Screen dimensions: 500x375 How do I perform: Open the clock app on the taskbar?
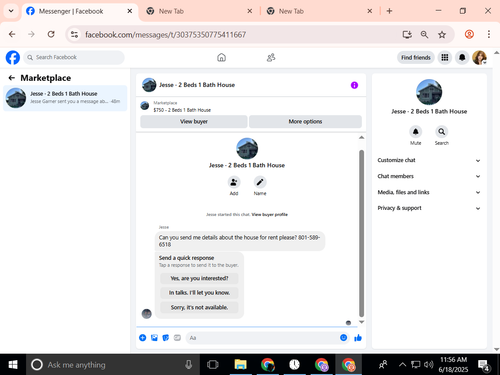(x=294, y=365)
